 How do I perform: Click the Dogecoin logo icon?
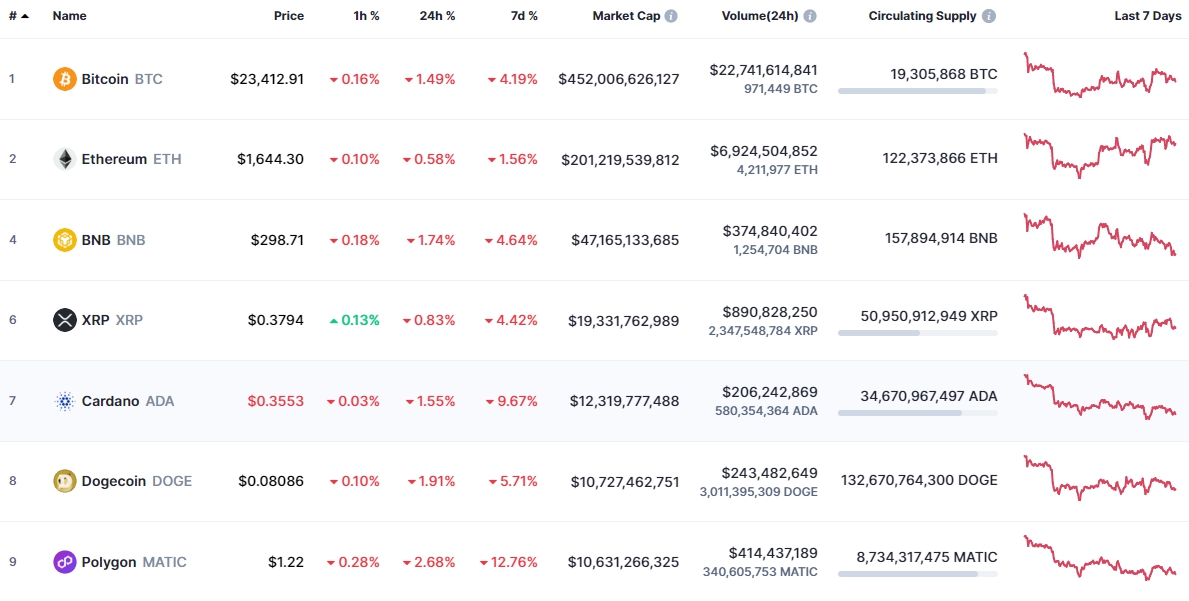tap(64, 481)
